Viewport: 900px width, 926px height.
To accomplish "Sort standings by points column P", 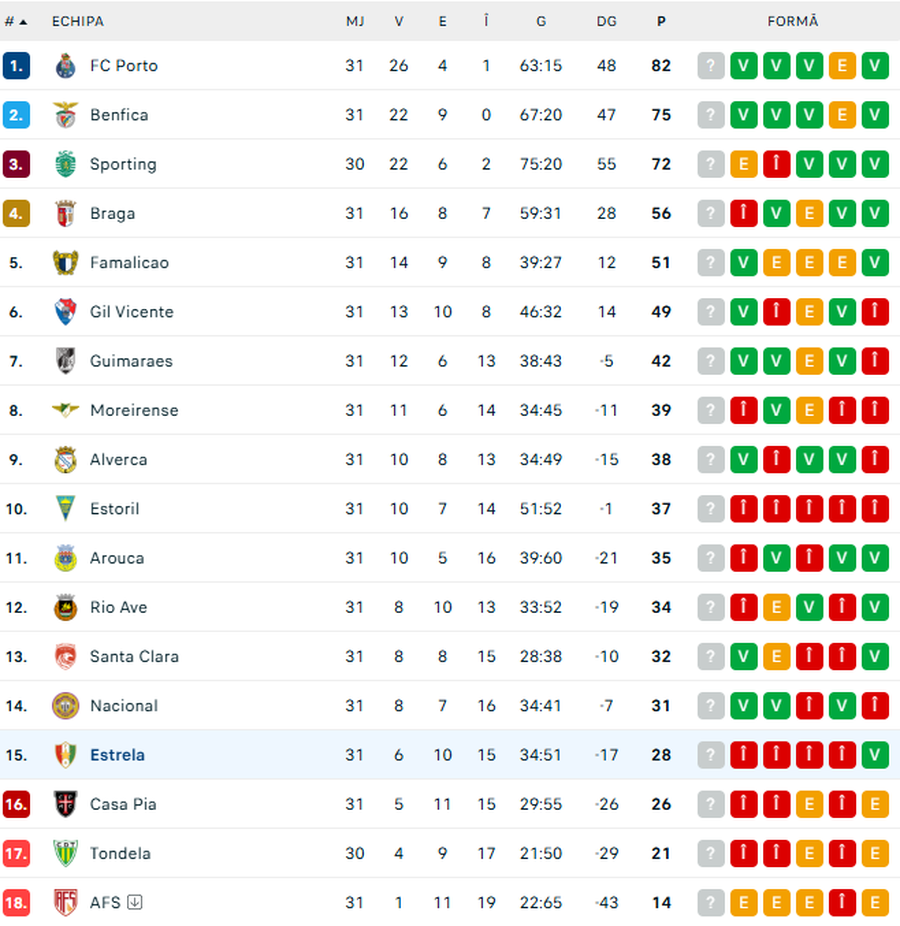I will [661, 21].
